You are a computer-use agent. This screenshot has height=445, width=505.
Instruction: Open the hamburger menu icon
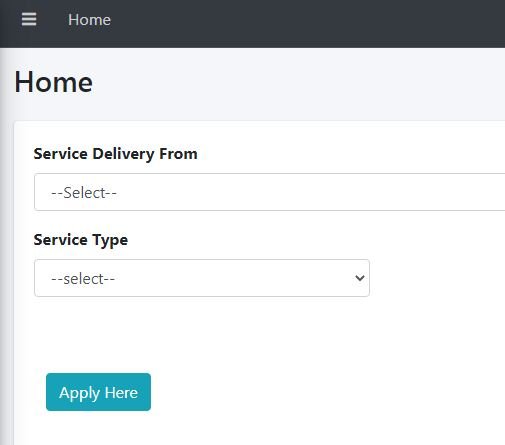(x=29, y=19)
